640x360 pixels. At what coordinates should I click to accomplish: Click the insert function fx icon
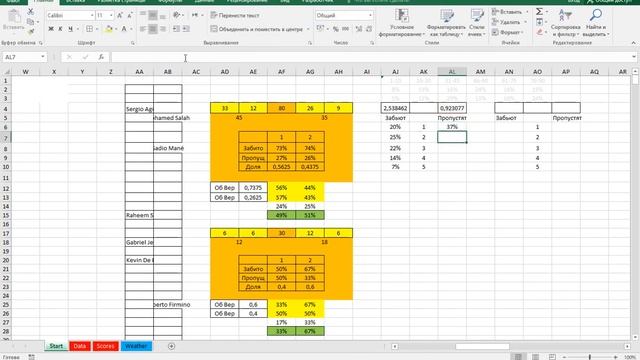tap(101, 57)
